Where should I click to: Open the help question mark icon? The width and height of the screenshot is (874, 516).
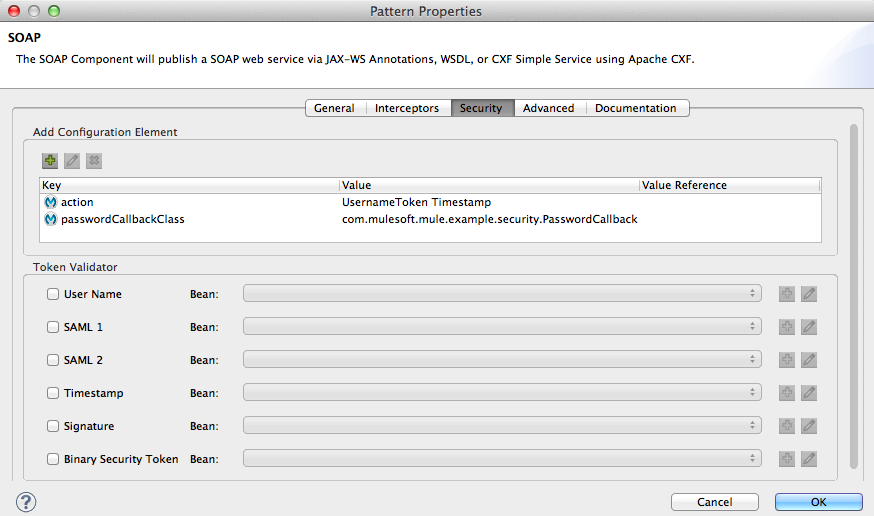pyautogui.click(x=26, y=501)
